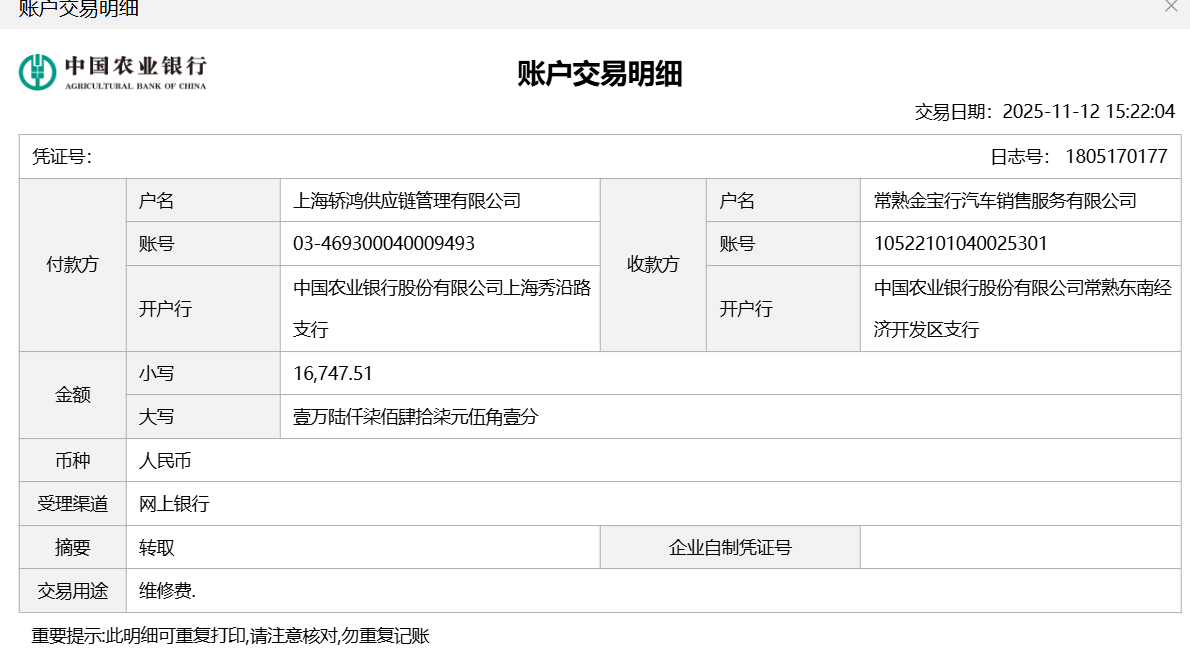Click the 凭证号 label
This screenshot has height=665, width=1190.
tap(62, 157)
